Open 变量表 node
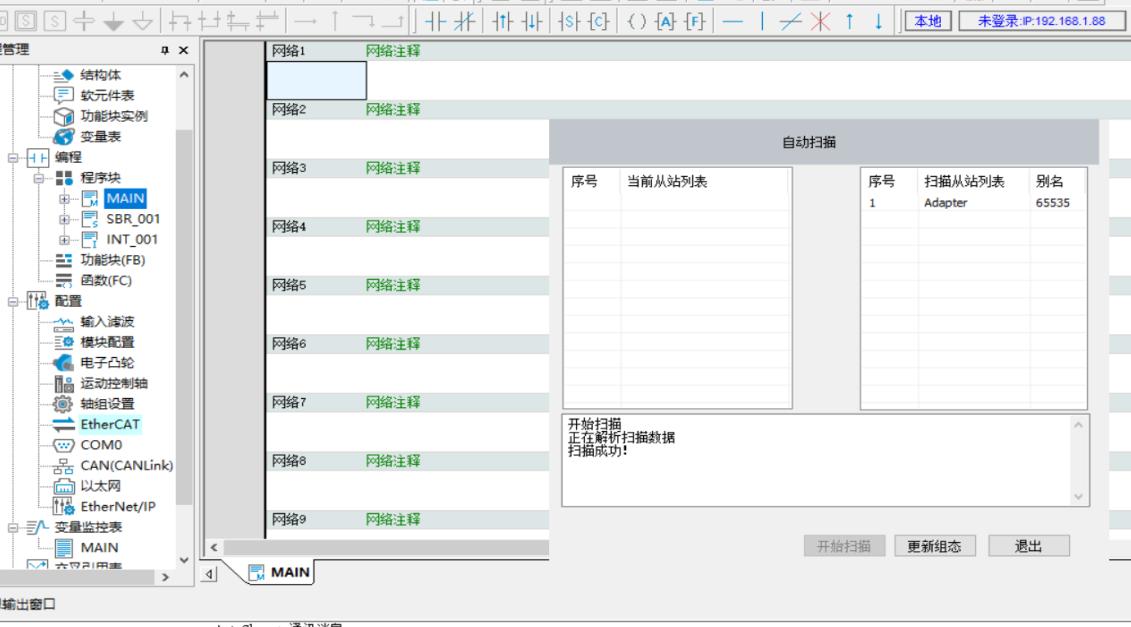Viewport: 1131px width, 627px height. [x=100, y=136]
